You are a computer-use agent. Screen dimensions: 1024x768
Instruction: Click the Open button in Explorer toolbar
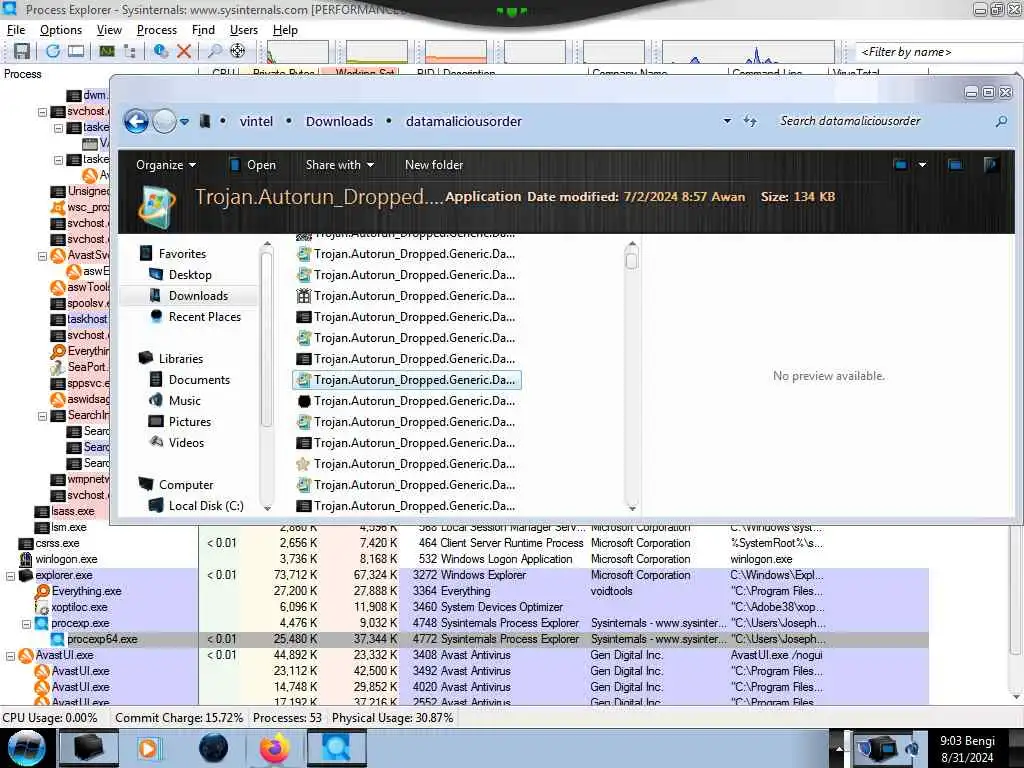253,165
